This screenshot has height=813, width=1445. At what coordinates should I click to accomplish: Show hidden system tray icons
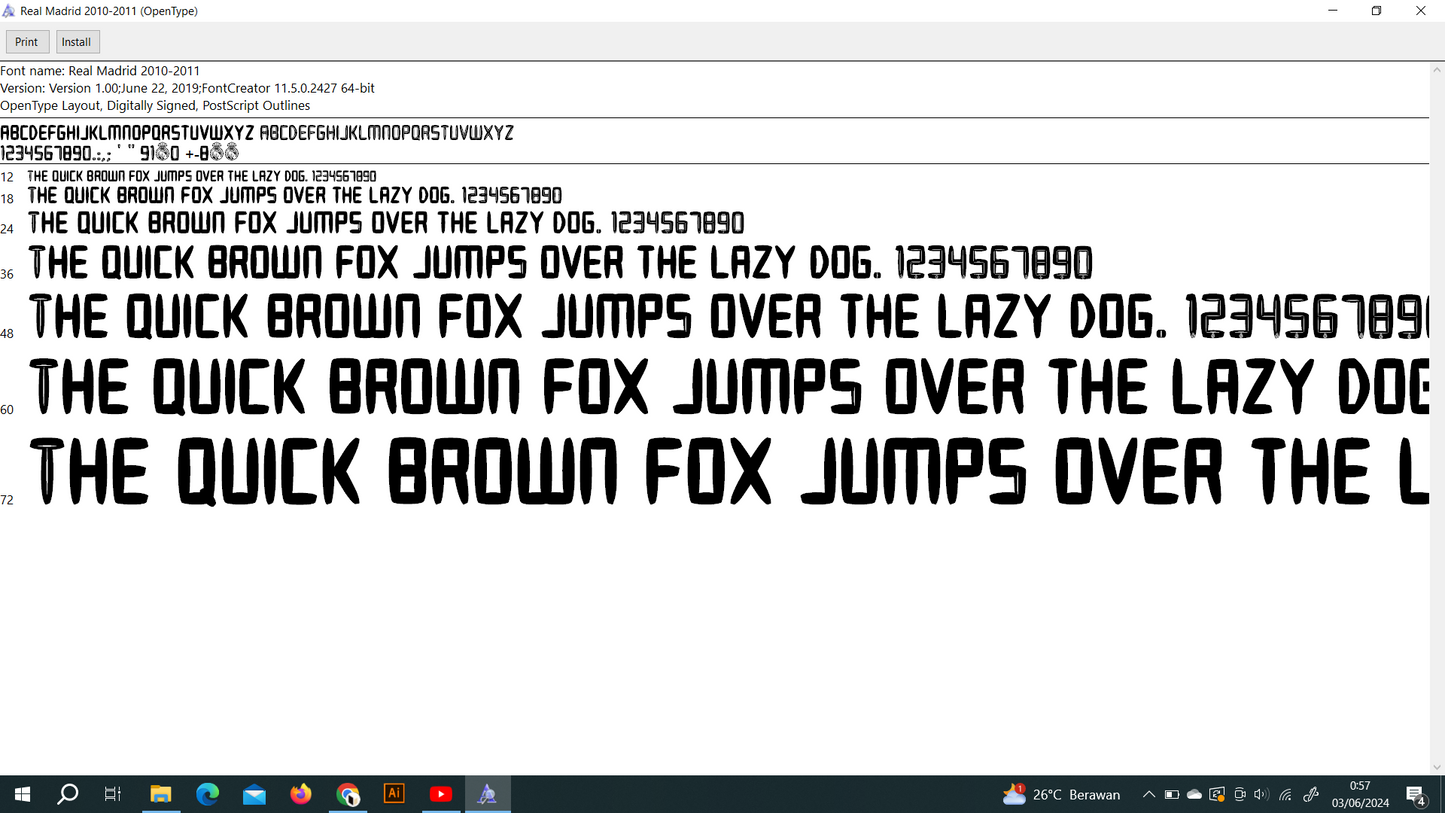[1149, 795]
